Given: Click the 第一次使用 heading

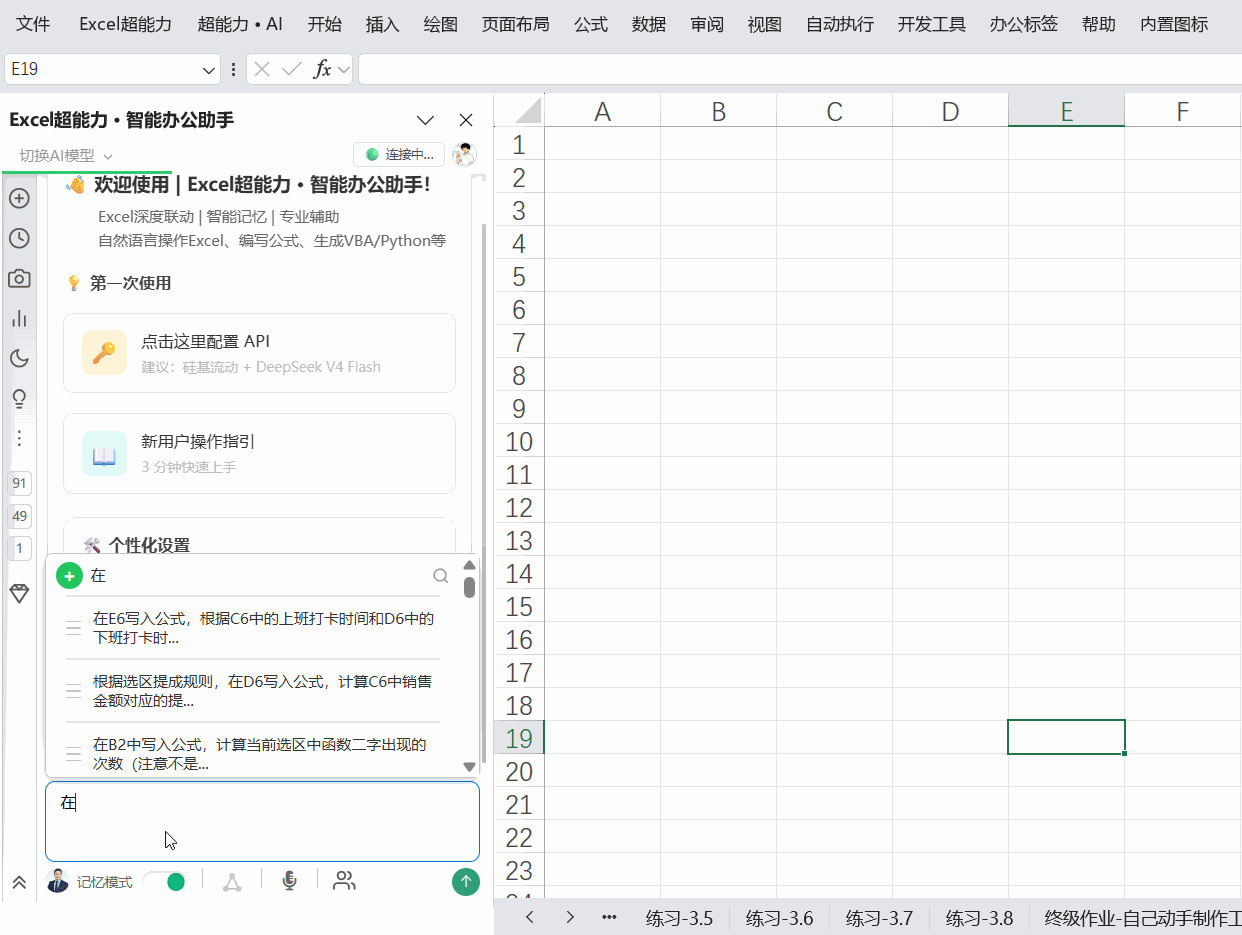Looking at the screenshot, I should click(x=130, y=283).
